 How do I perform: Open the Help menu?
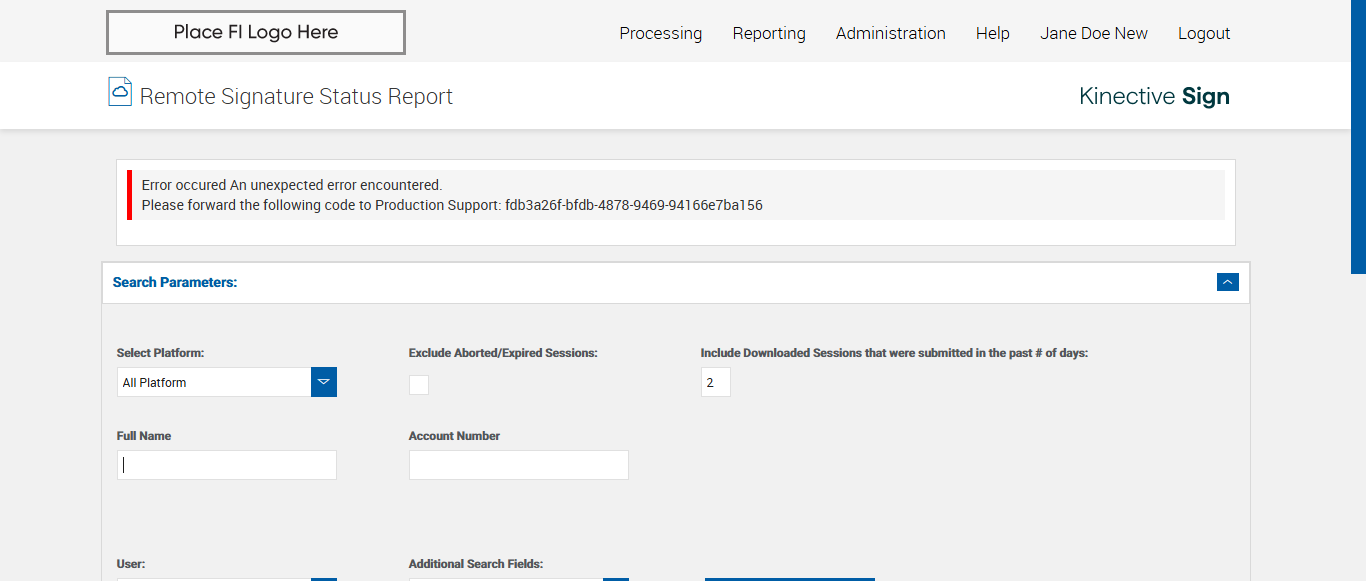point(993,33)
